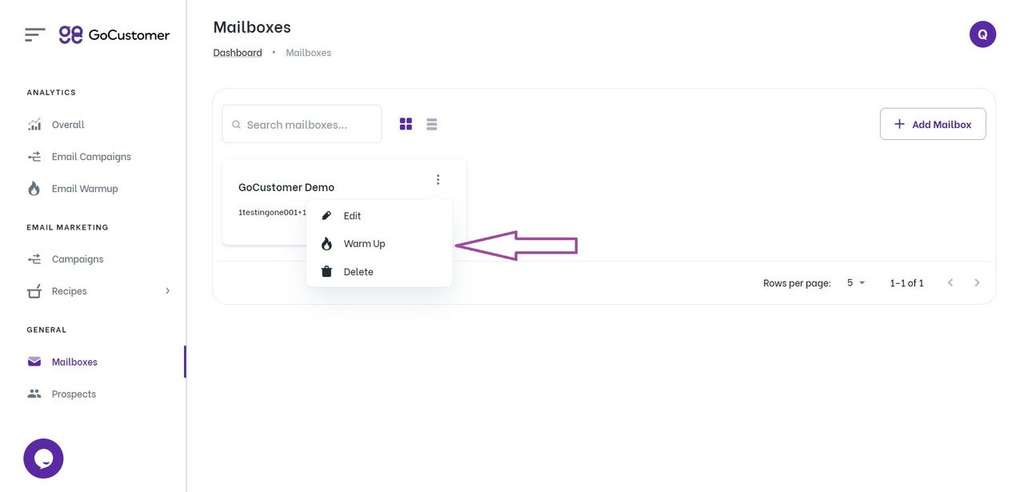Open the user avatar Q menu
The width and height of the screenshot is (1024, 492).
click(982, 34)
